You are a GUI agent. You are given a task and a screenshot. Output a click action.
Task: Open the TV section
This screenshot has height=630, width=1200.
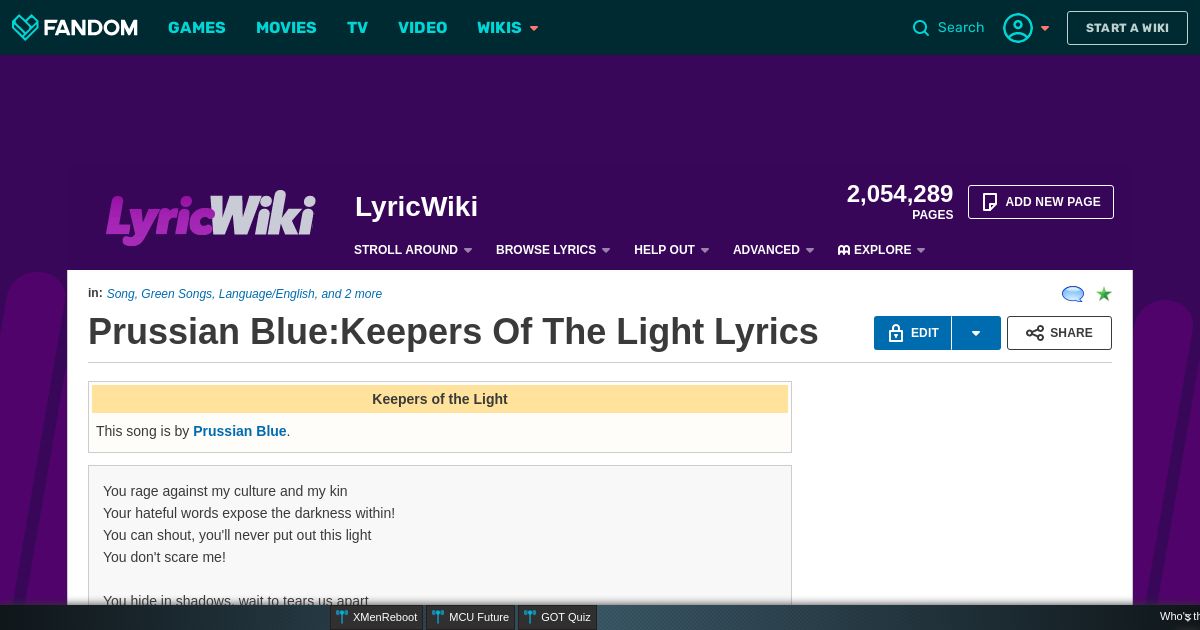(357, 28)
